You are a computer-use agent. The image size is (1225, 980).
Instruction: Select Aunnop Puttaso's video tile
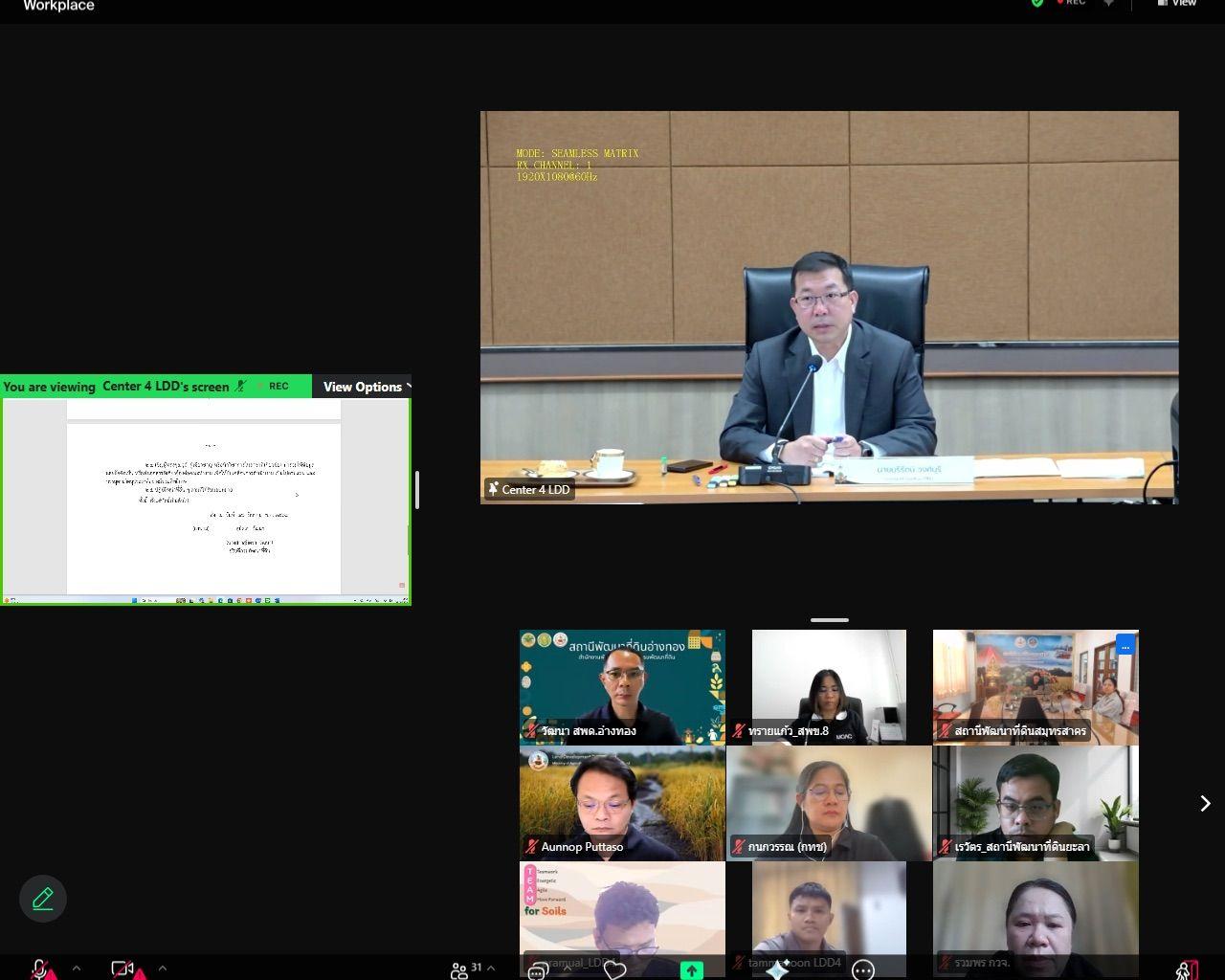coord(622,803)
